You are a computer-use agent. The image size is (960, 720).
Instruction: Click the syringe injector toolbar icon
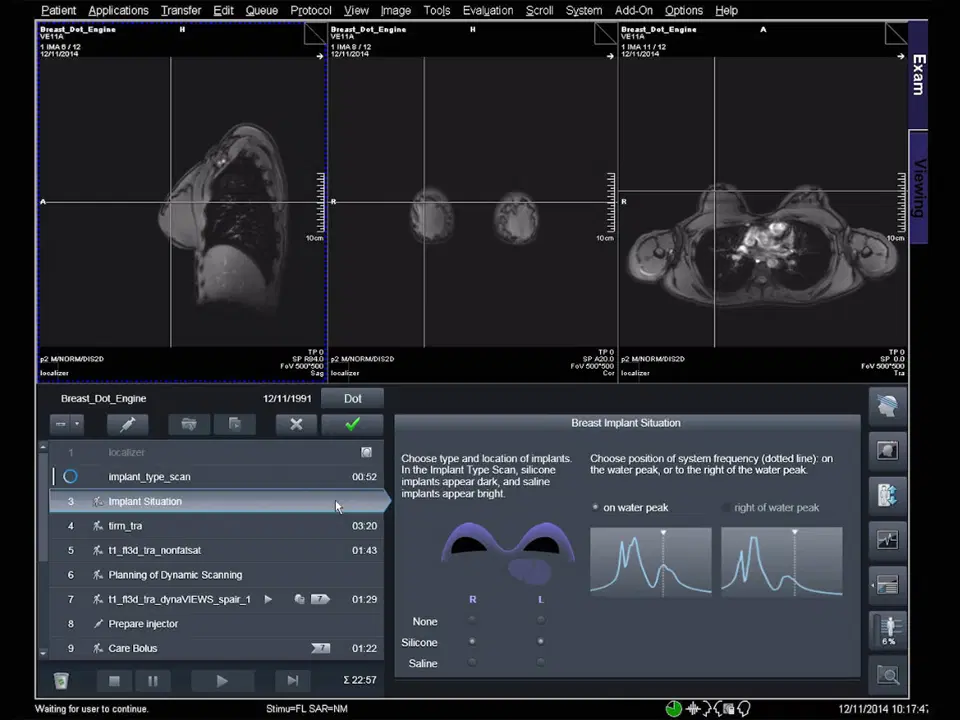pos(128,424)
